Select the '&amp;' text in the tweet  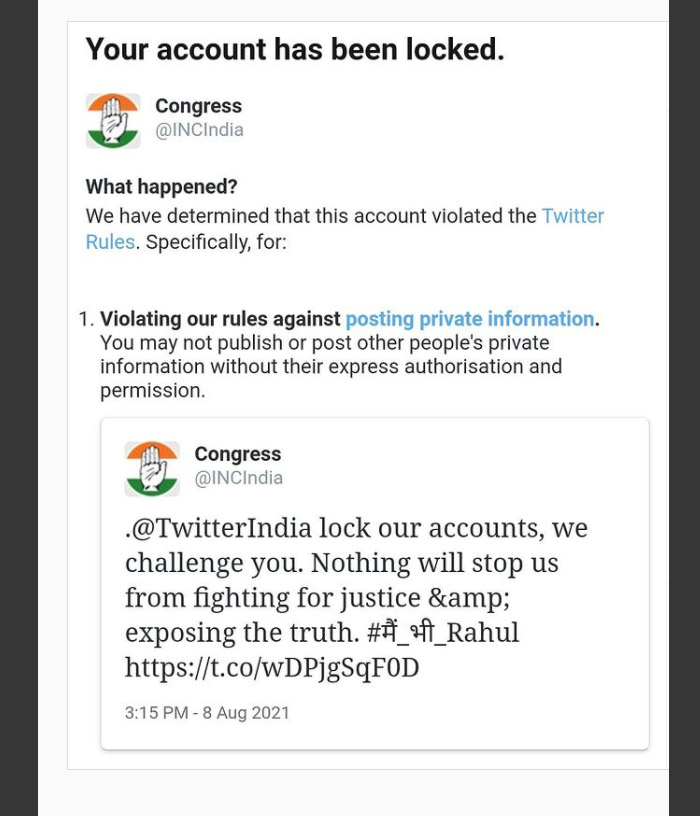coord(468,597)
